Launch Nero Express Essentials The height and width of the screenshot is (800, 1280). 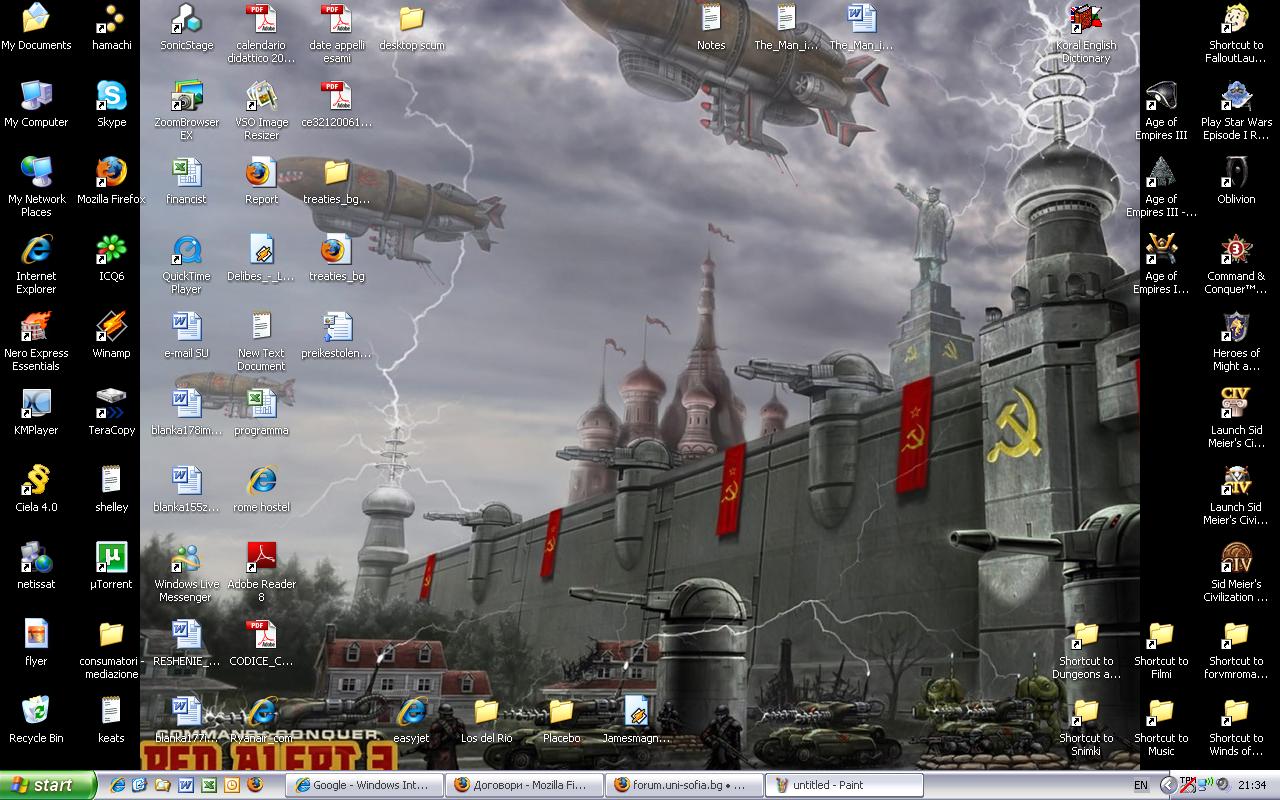36,328
